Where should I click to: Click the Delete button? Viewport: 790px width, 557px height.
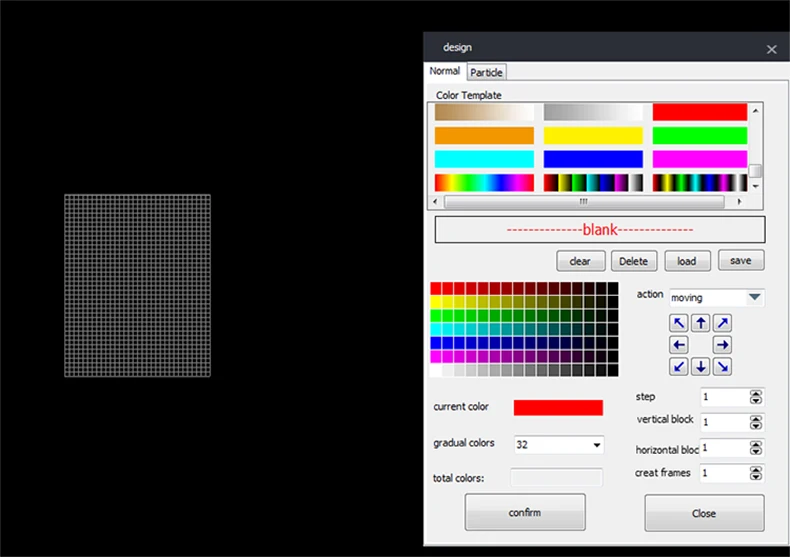(633, 261)
